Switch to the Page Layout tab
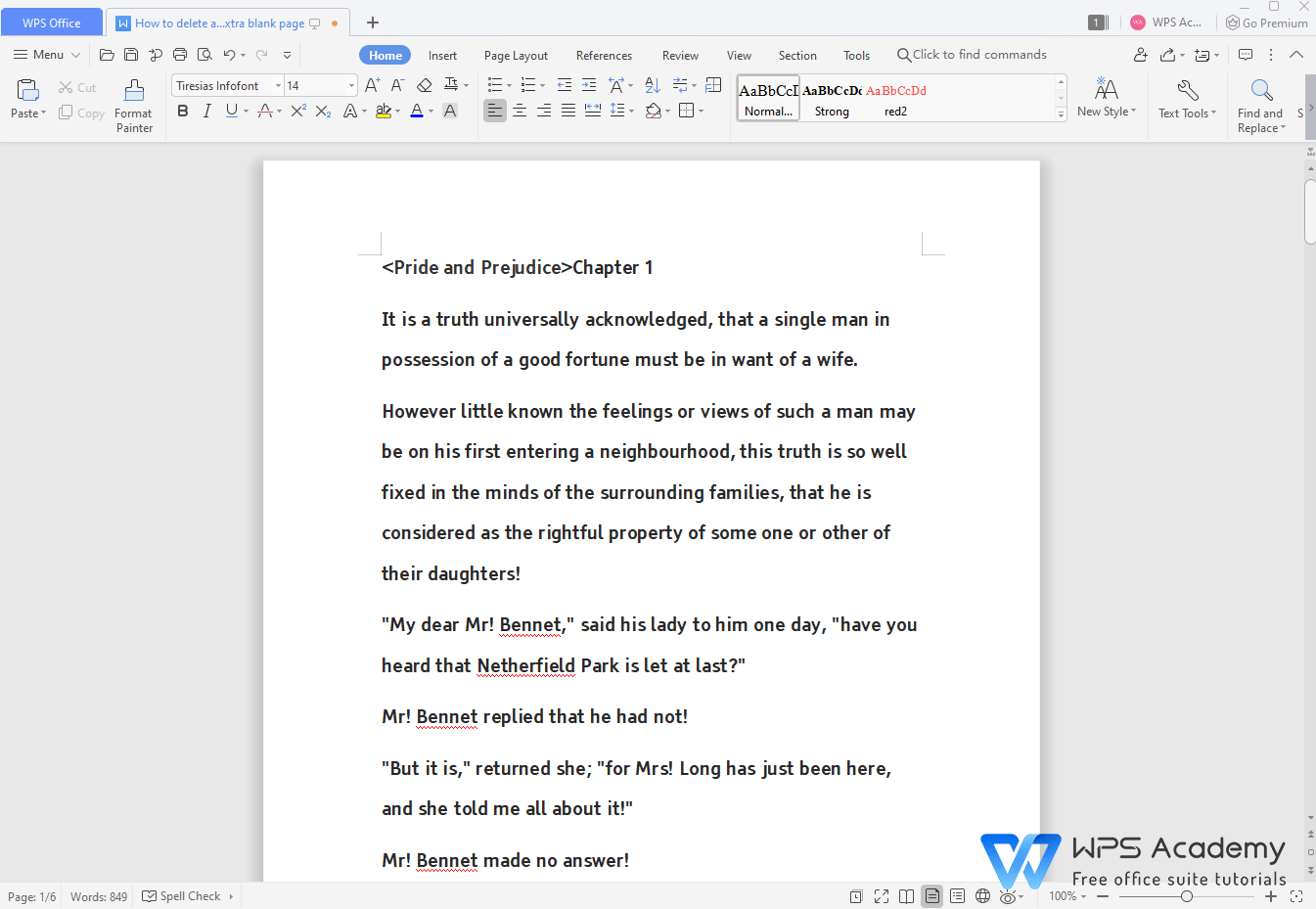The width and height of the screenshot is (1316, 909). [516, 56]
